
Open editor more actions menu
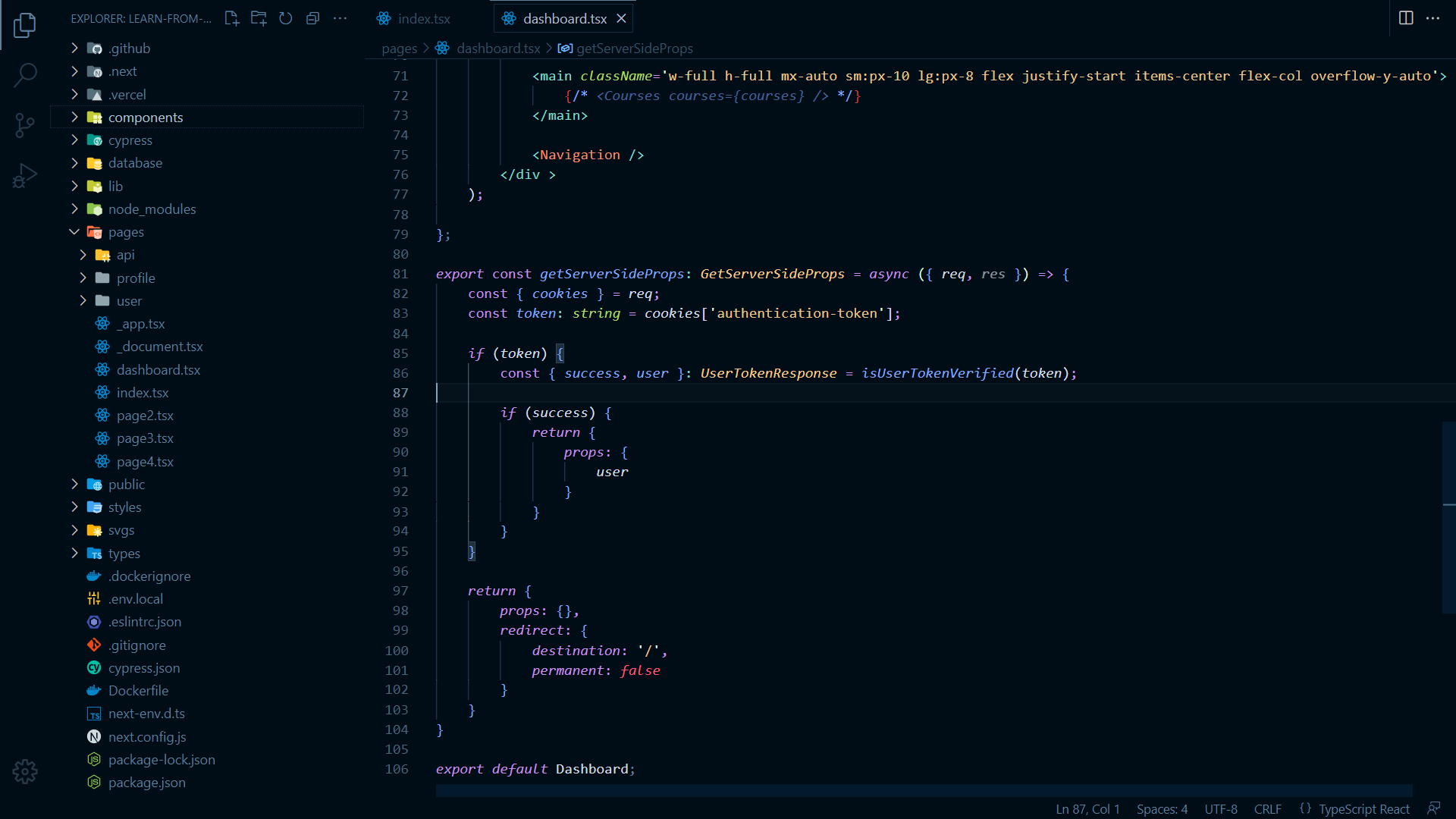coord(1432,18)
